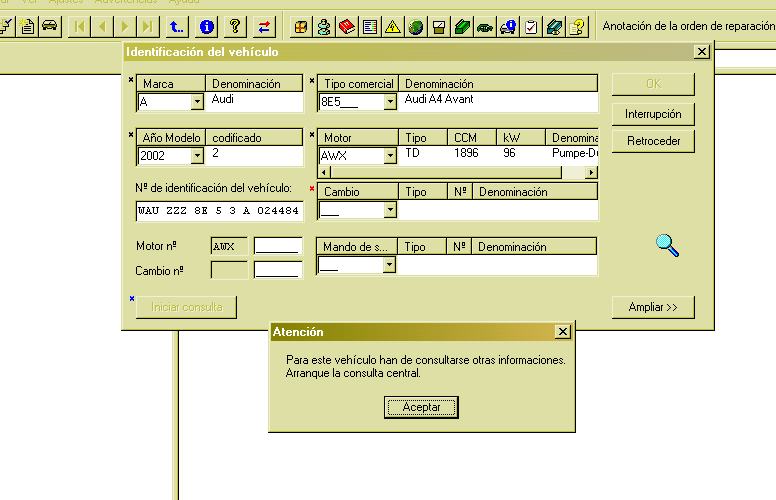The height and width of the screenshot is (500, 776).
Task: Click the codificado value '2'
Action: (215, 153)
